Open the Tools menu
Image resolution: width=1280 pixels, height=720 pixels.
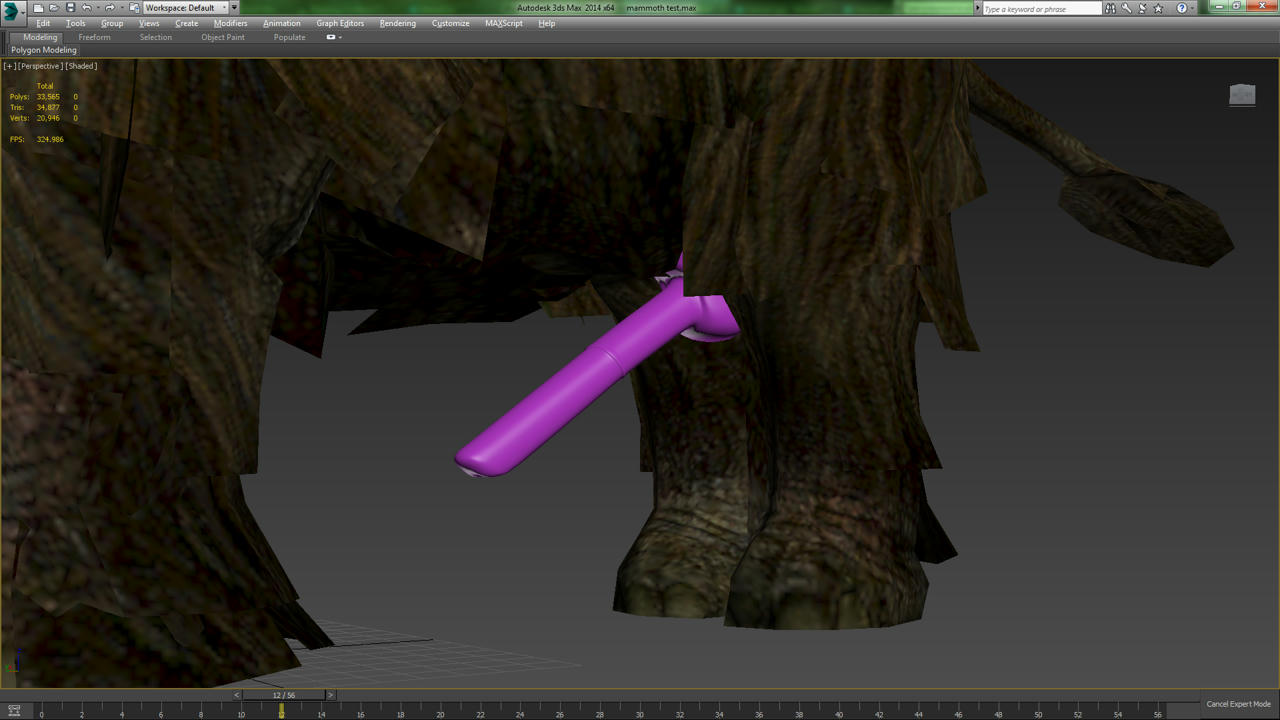click(75, 23)
